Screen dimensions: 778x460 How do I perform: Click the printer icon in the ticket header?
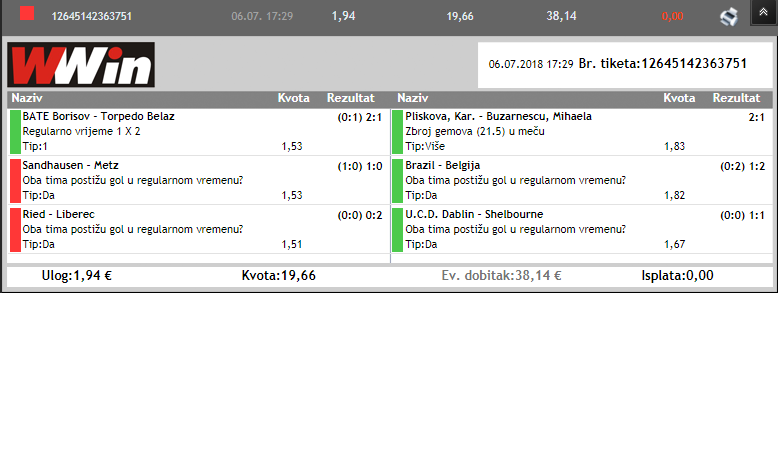(728, 17)
